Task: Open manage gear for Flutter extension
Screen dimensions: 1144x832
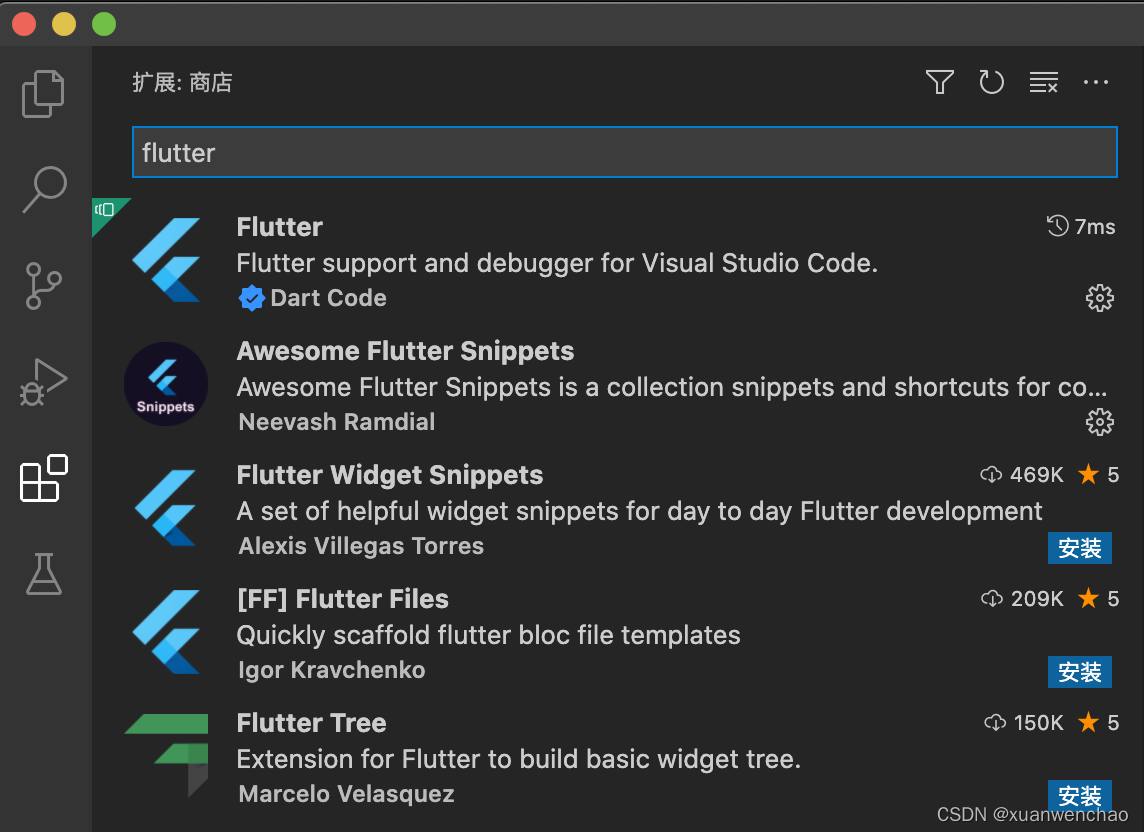Action: point(1099,298)
